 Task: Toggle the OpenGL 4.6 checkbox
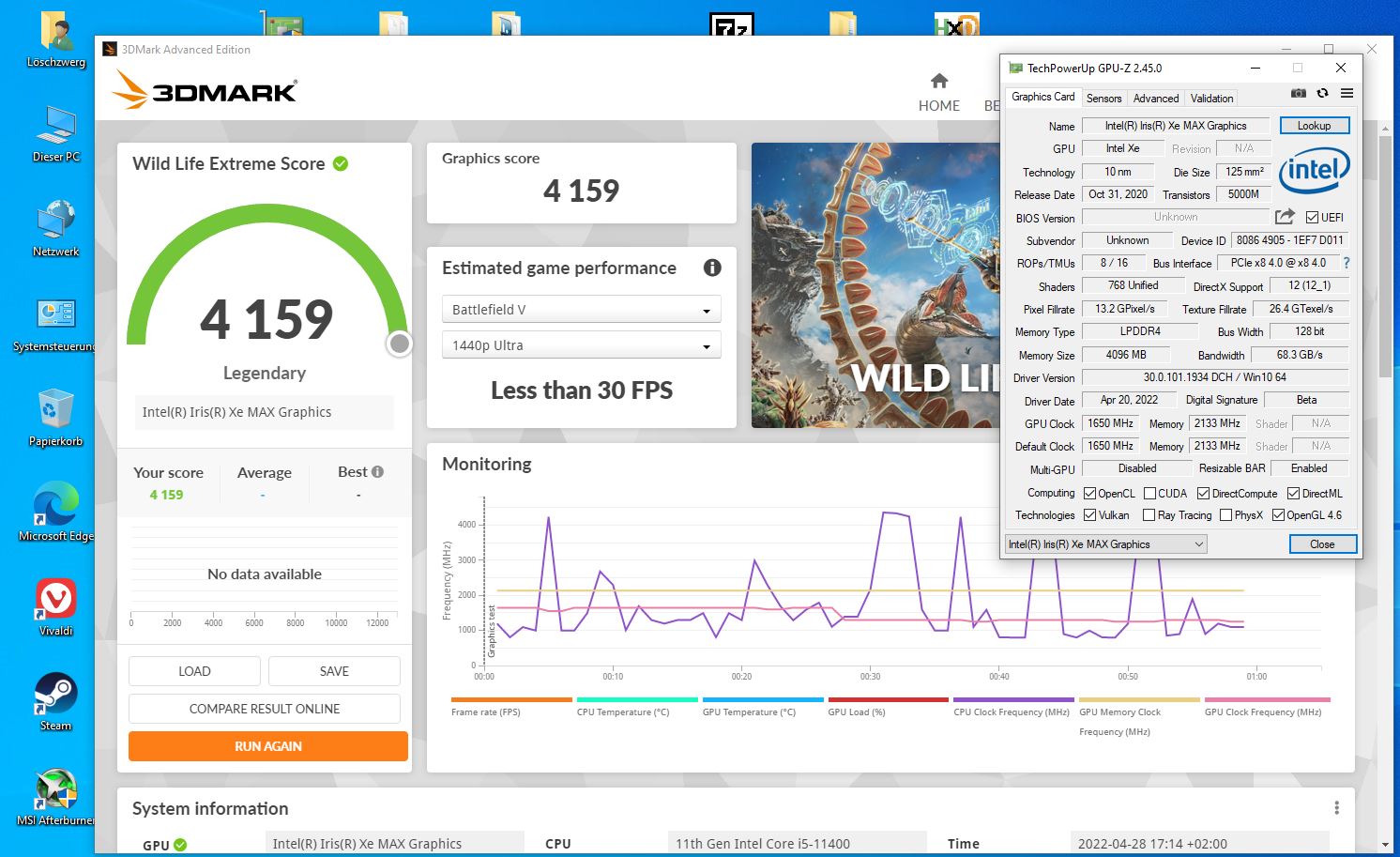point(1278,514)
